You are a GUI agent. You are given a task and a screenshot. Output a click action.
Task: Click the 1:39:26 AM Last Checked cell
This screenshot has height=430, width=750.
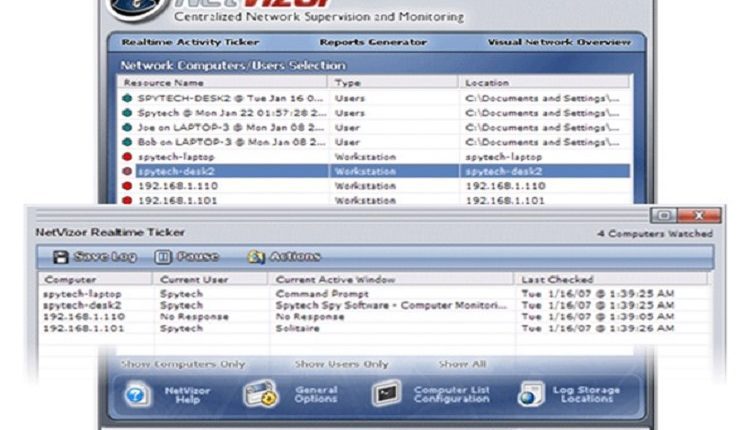point(598,328)
